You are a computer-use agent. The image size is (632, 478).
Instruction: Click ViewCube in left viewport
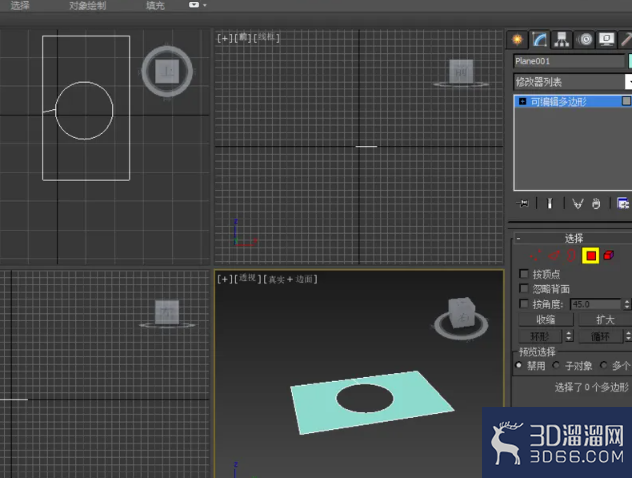pos(167,313)
